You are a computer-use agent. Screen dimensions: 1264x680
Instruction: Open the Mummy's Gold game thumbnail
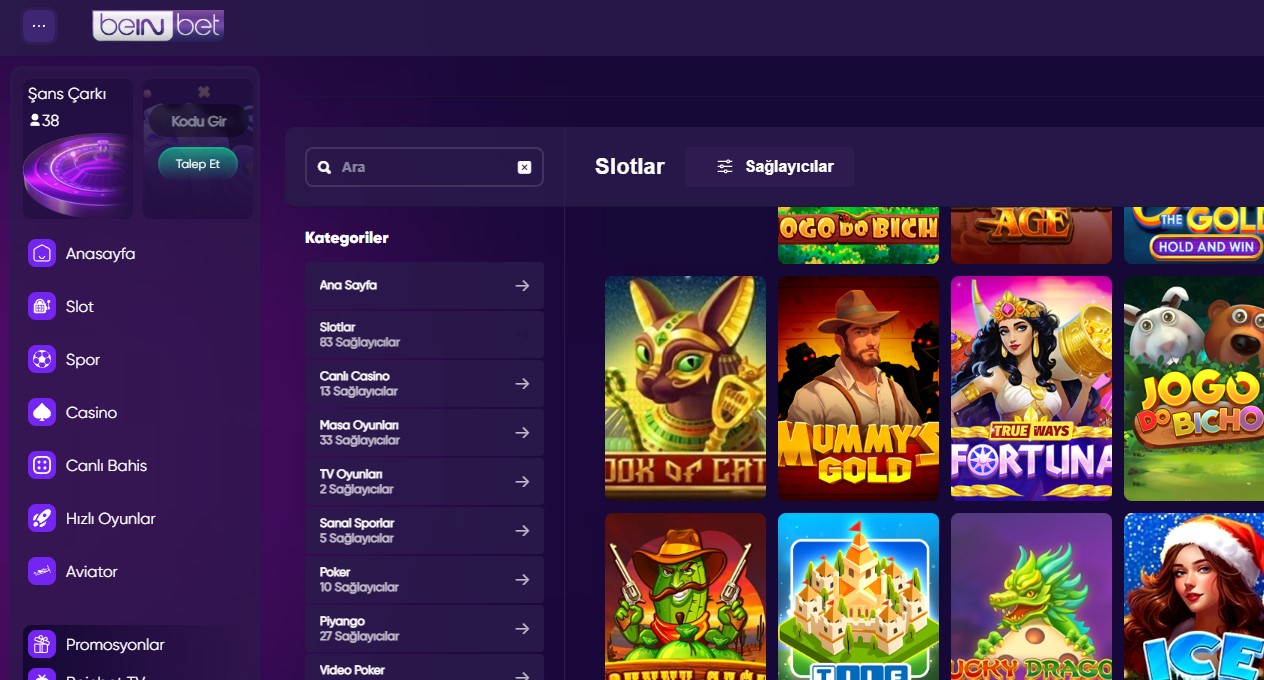pos(858,388)
